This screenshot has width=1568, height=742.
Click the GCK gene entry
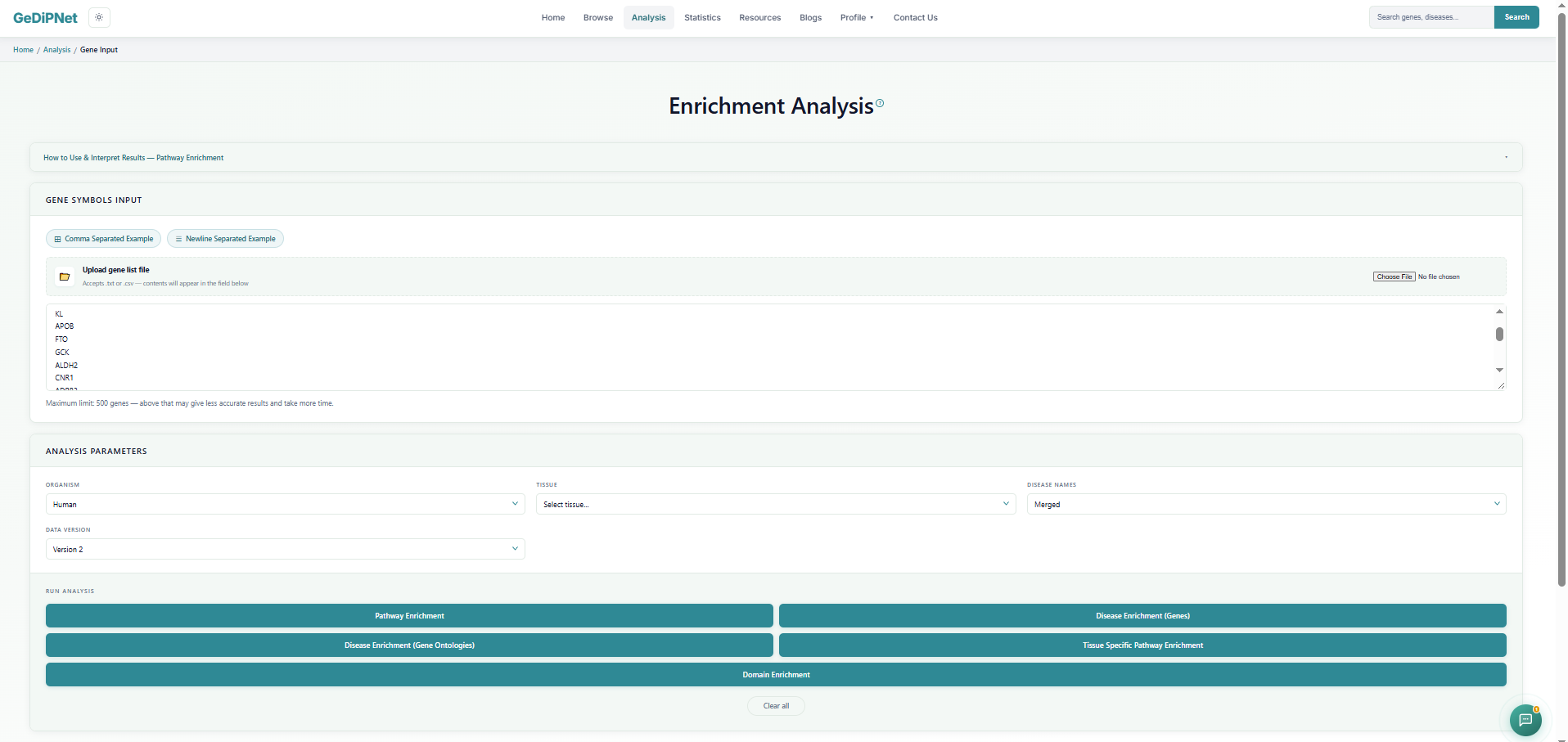click(62, 353)
